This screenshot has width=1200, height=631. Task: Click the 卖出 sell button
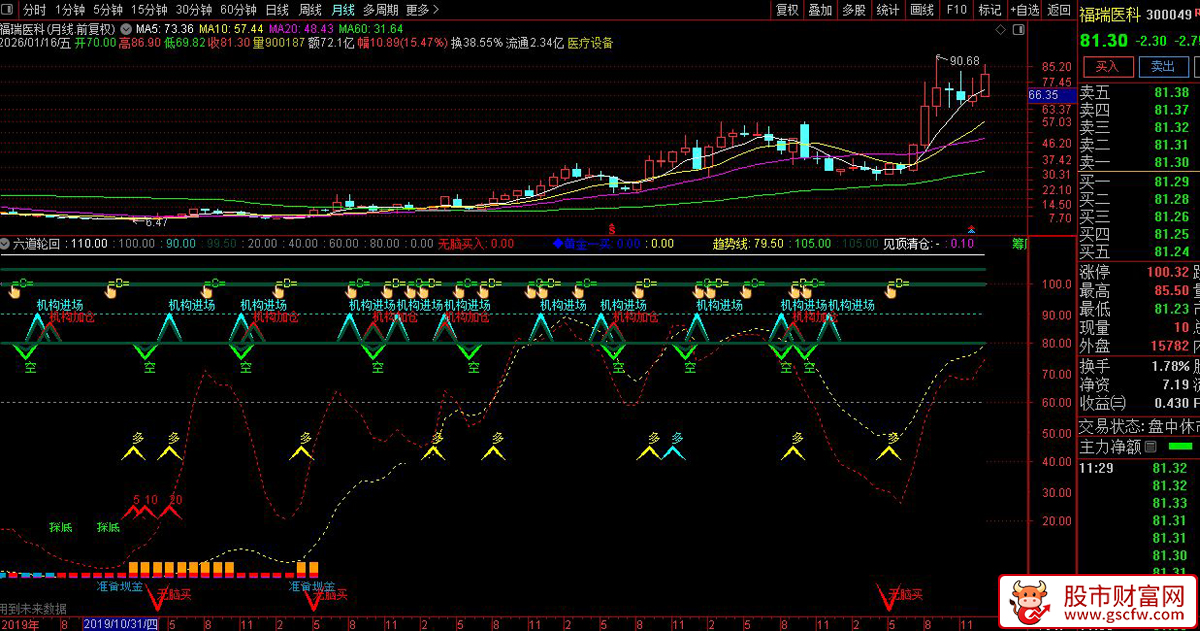pyautogui.click(x=1163, y=67)
